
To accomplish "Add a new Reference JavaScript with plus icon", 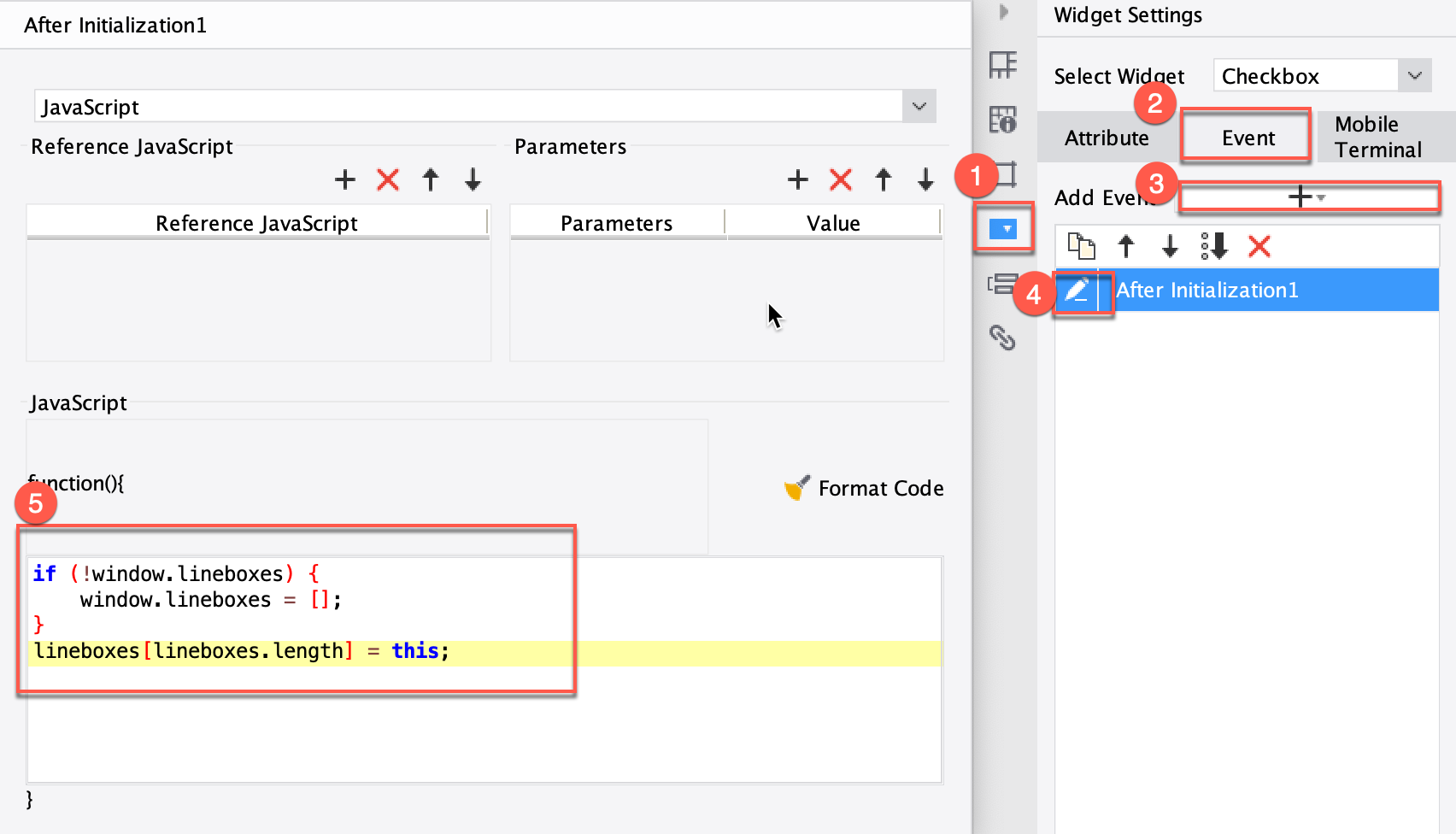I will (345, 179).
